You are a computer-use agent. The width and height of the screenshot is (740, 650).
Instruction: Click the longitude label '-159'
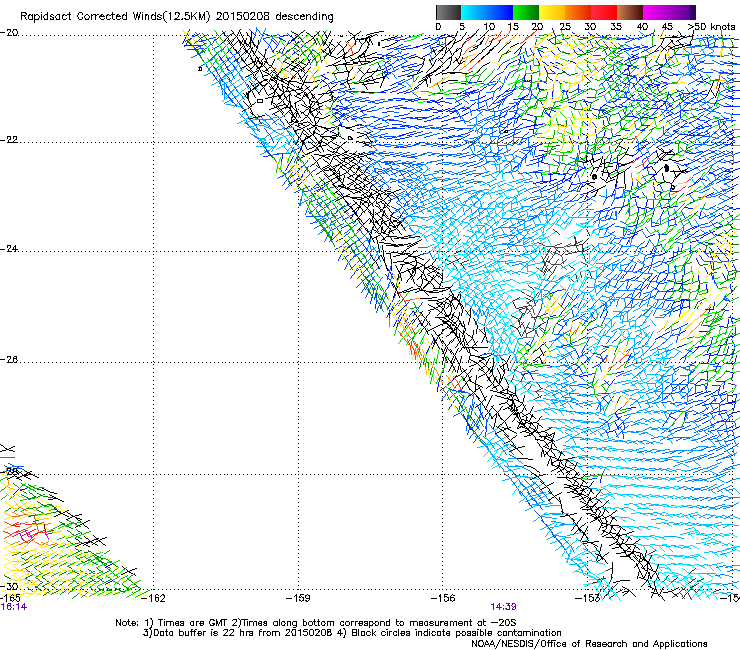(298, 598)
